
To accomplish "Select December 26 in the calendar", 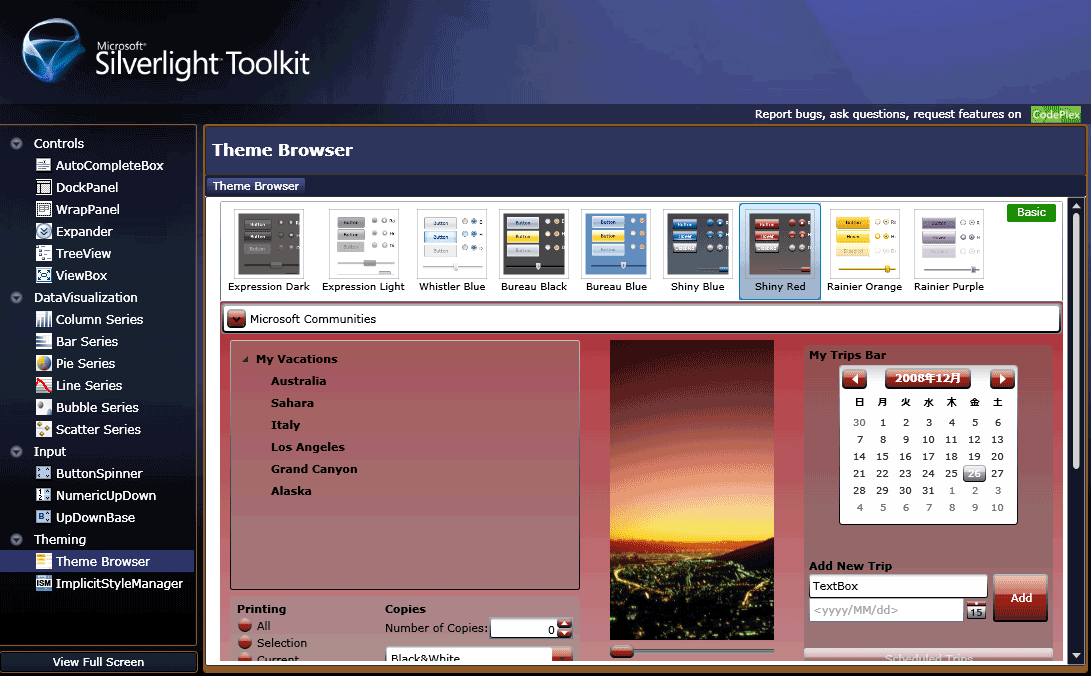I will click(x=974, y=474).
